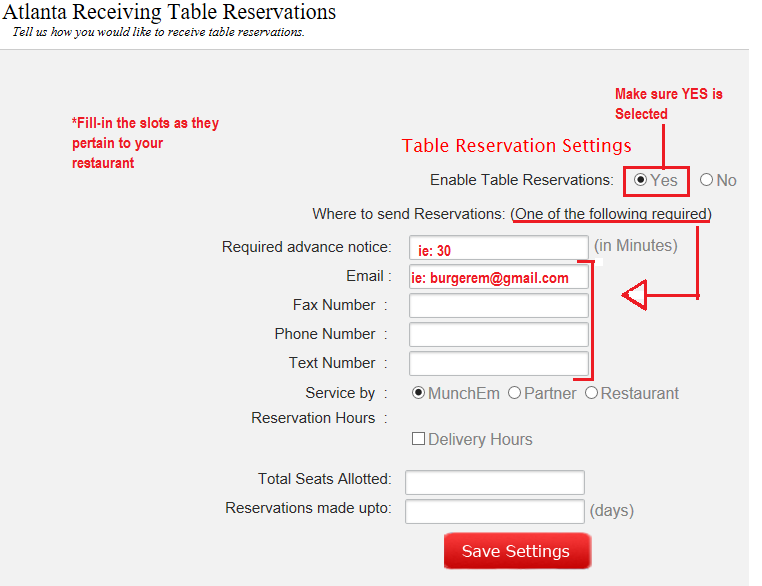The width and height of the screenshot is (762, 586).
Task: Click the Email input field
Action: [498, 277]
